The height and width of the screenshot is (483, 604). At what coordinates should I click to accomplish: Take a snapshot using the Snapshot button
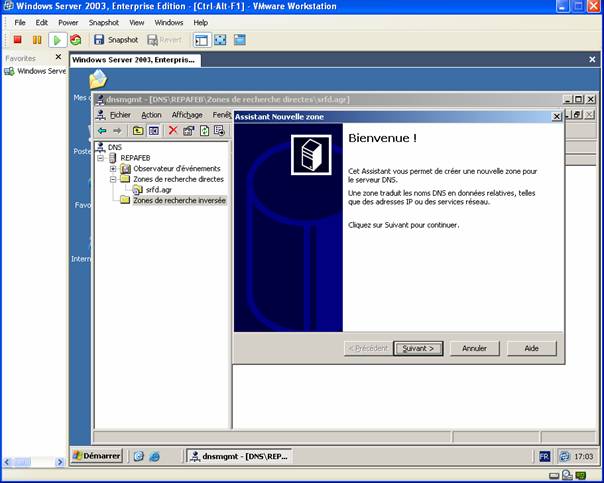[x=116, y=40]
